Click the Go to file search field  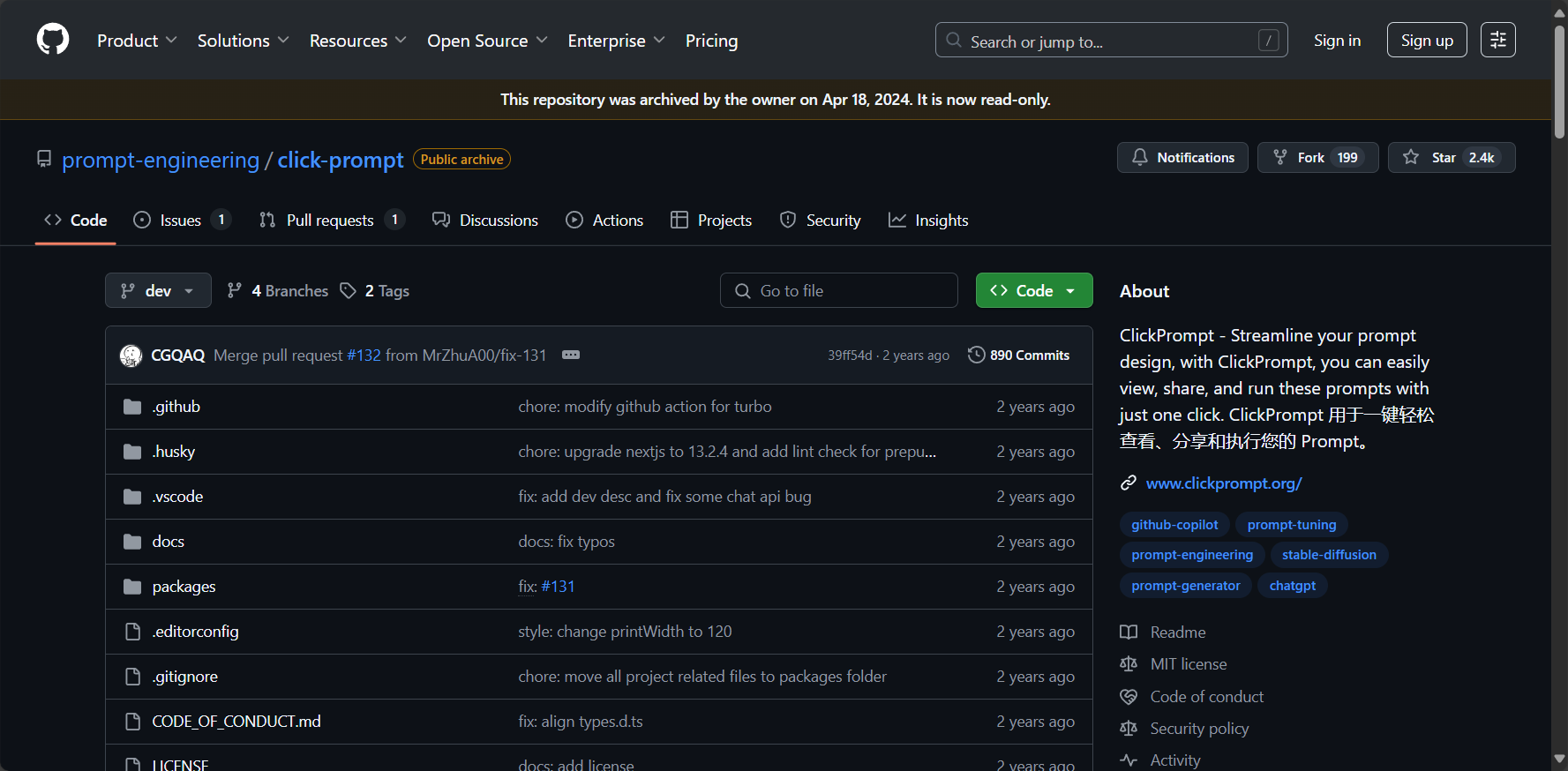pos(839,290)
